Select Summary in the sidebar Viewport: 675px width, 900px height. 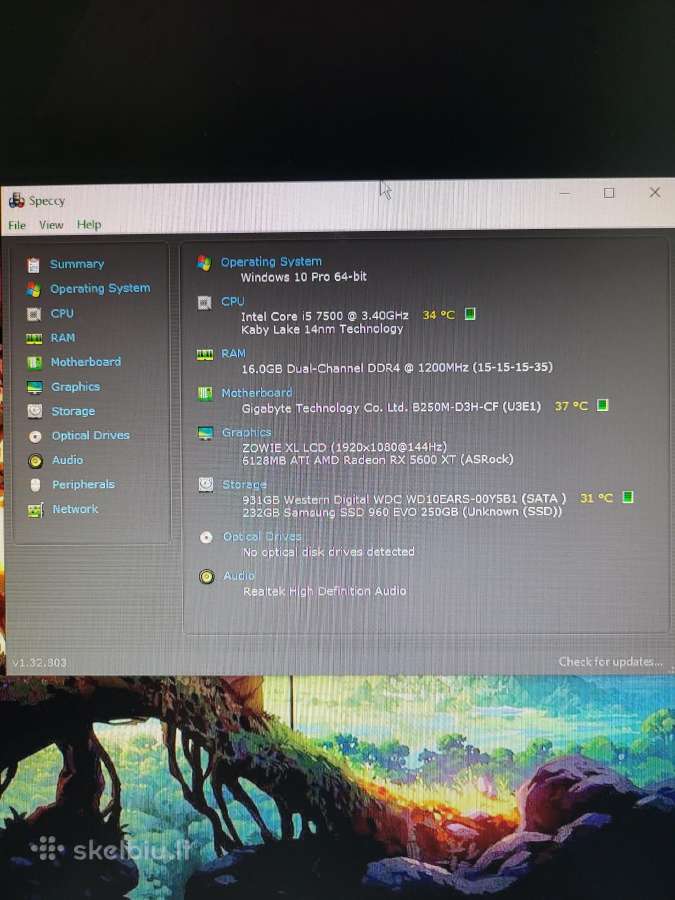coord(77,264)
